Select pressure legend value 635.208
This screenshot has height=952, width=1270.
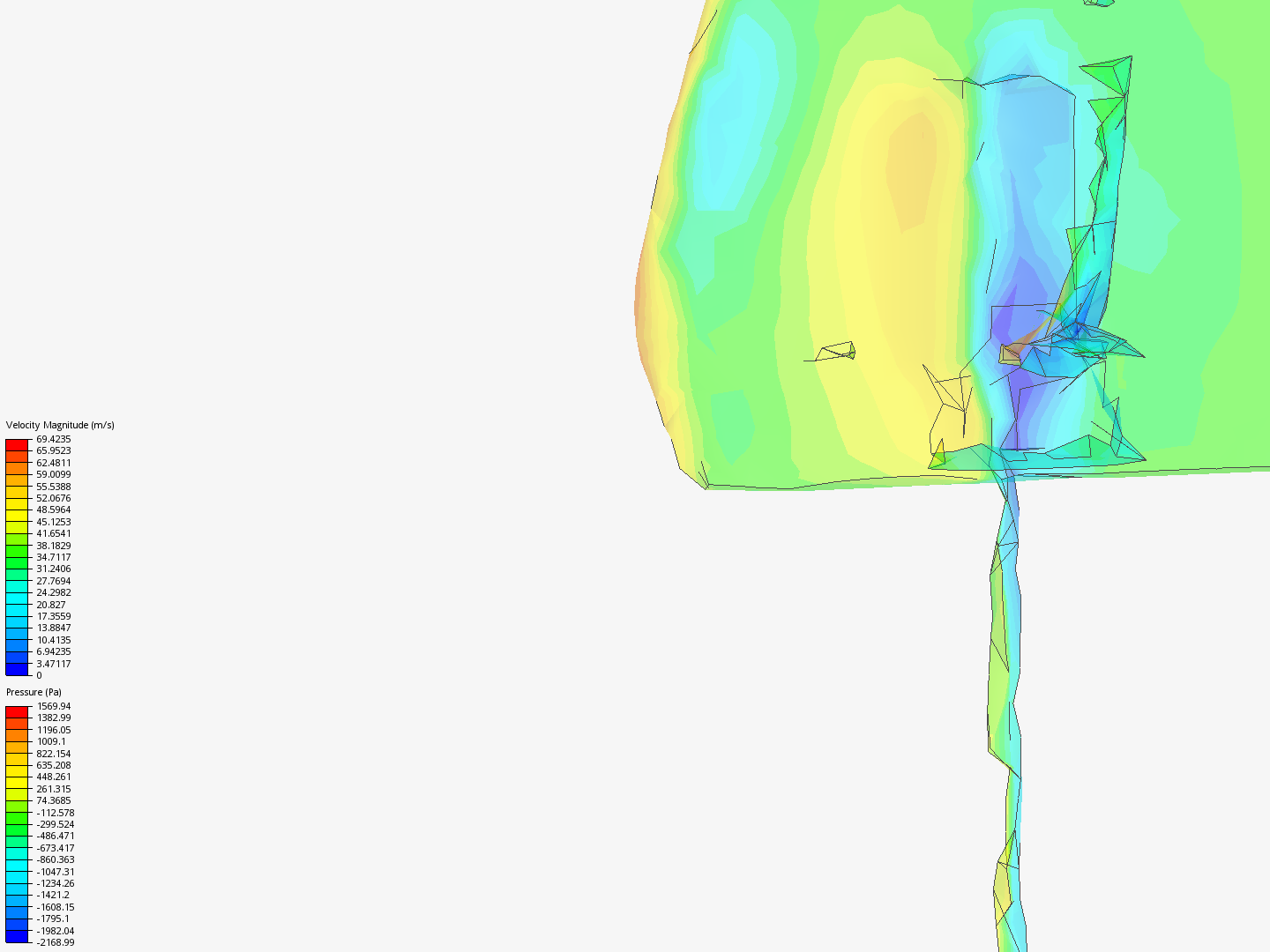click(x=54, y=765)
